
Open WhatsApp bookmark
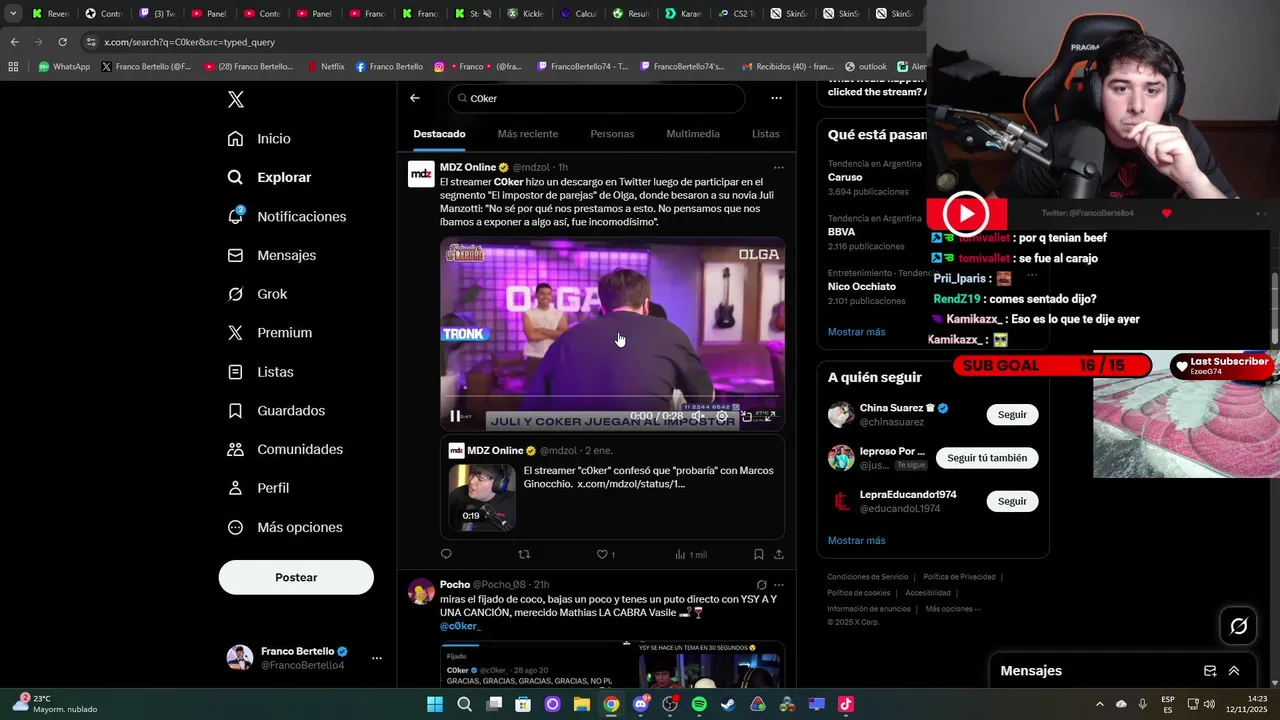click(x=64, y=67)
